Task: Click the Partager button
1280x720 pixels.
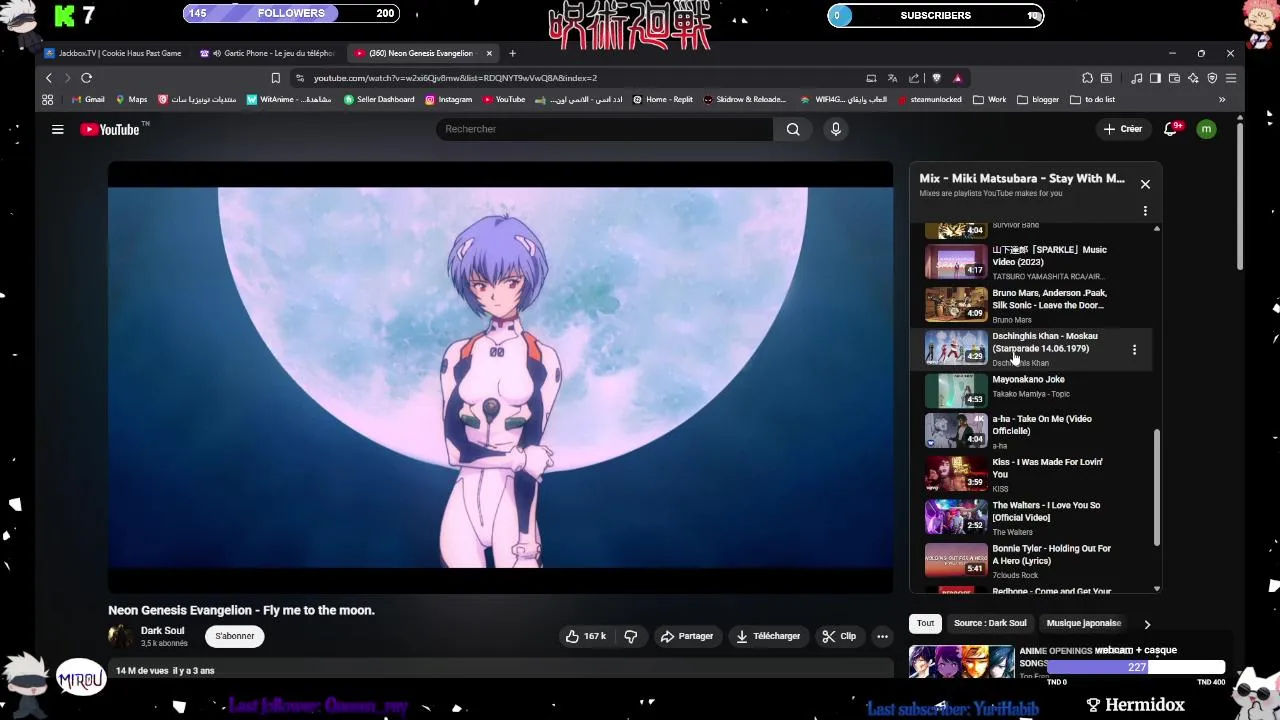Action: (x=686, y=636)
